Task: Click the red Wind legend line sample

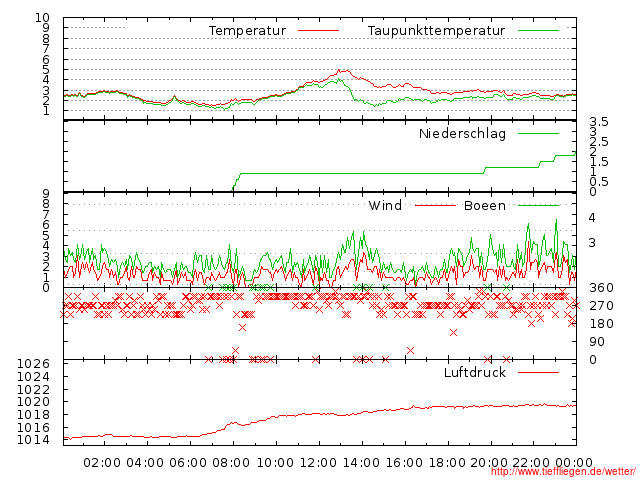Action: (x=435, y=205)
